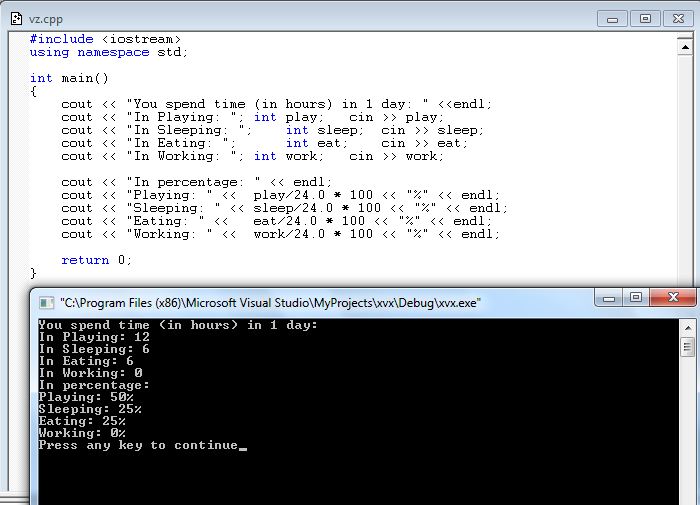Click console header 'You spend time (in hours)'

pyautogui.click(x=138, y=325)
